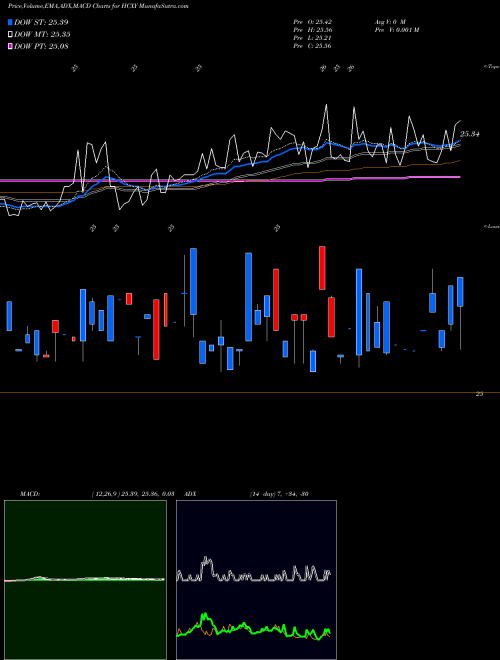The width and height of the screenshot is (500, 660).
Task: Click the blue DOW ST legend swatch
Action: pyautogui.click(x=11, y=22)
